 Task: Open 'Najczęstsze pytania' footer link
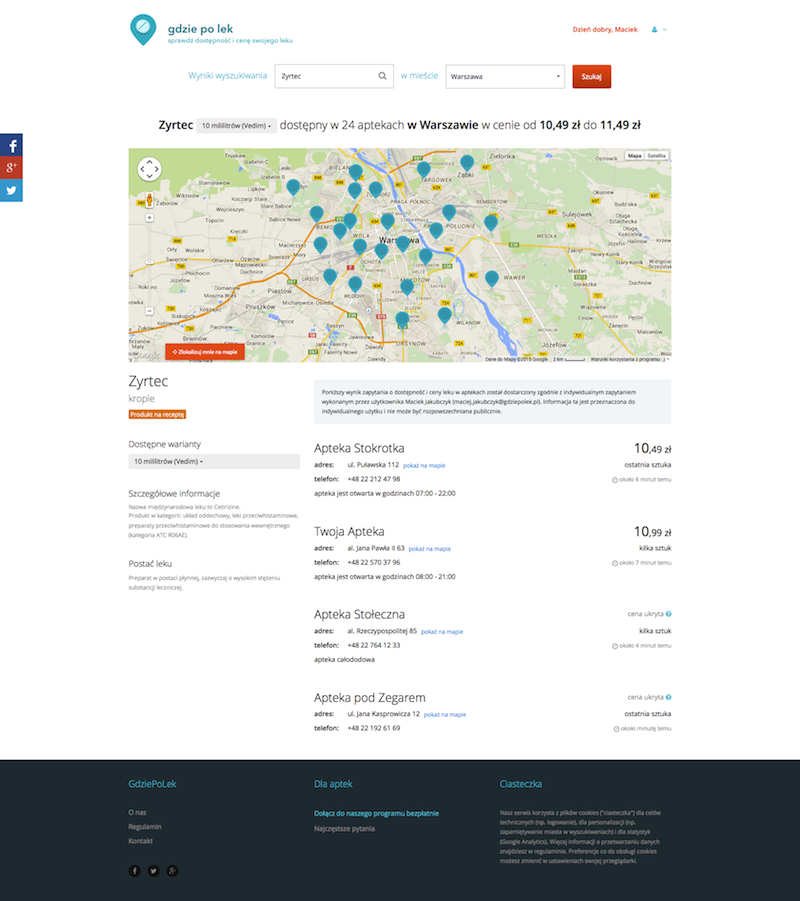pyautogui.click(x=344, y=829)
